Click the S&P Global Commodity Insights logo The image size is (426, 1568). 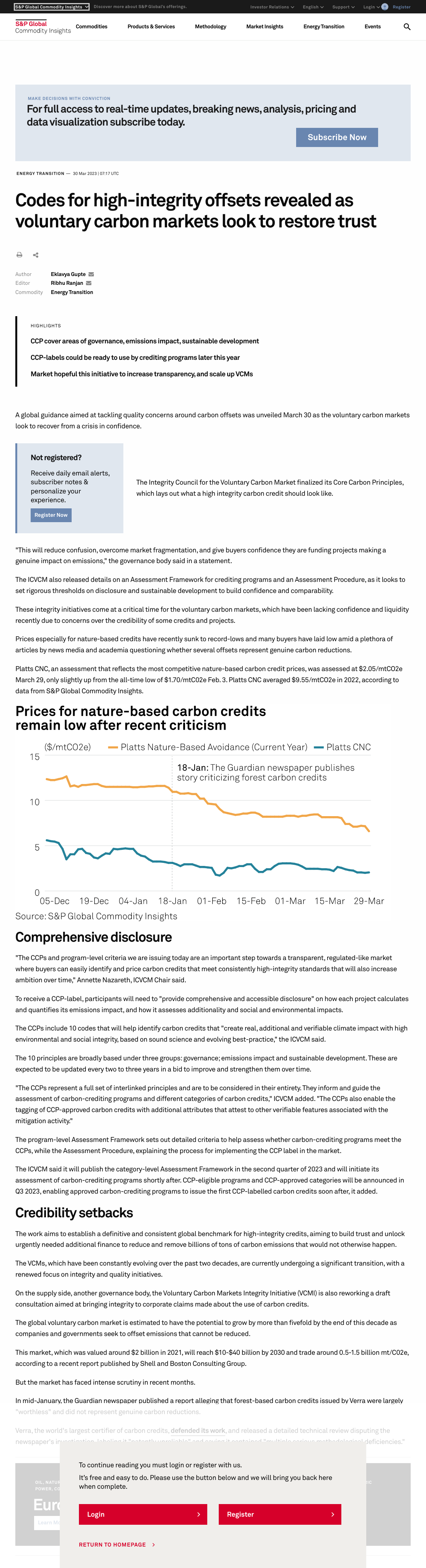click(43, 27)
